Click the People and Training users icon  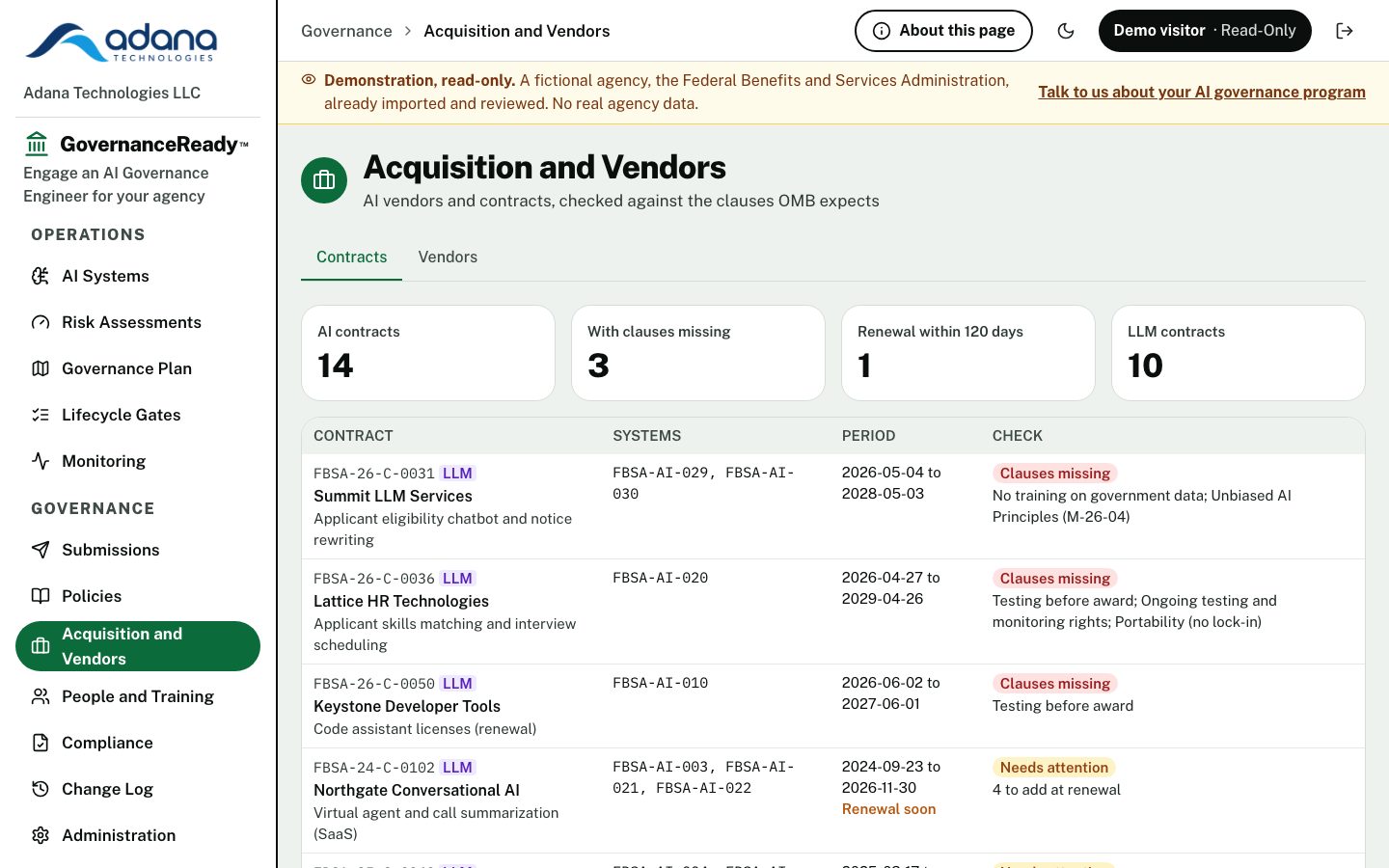41,696
